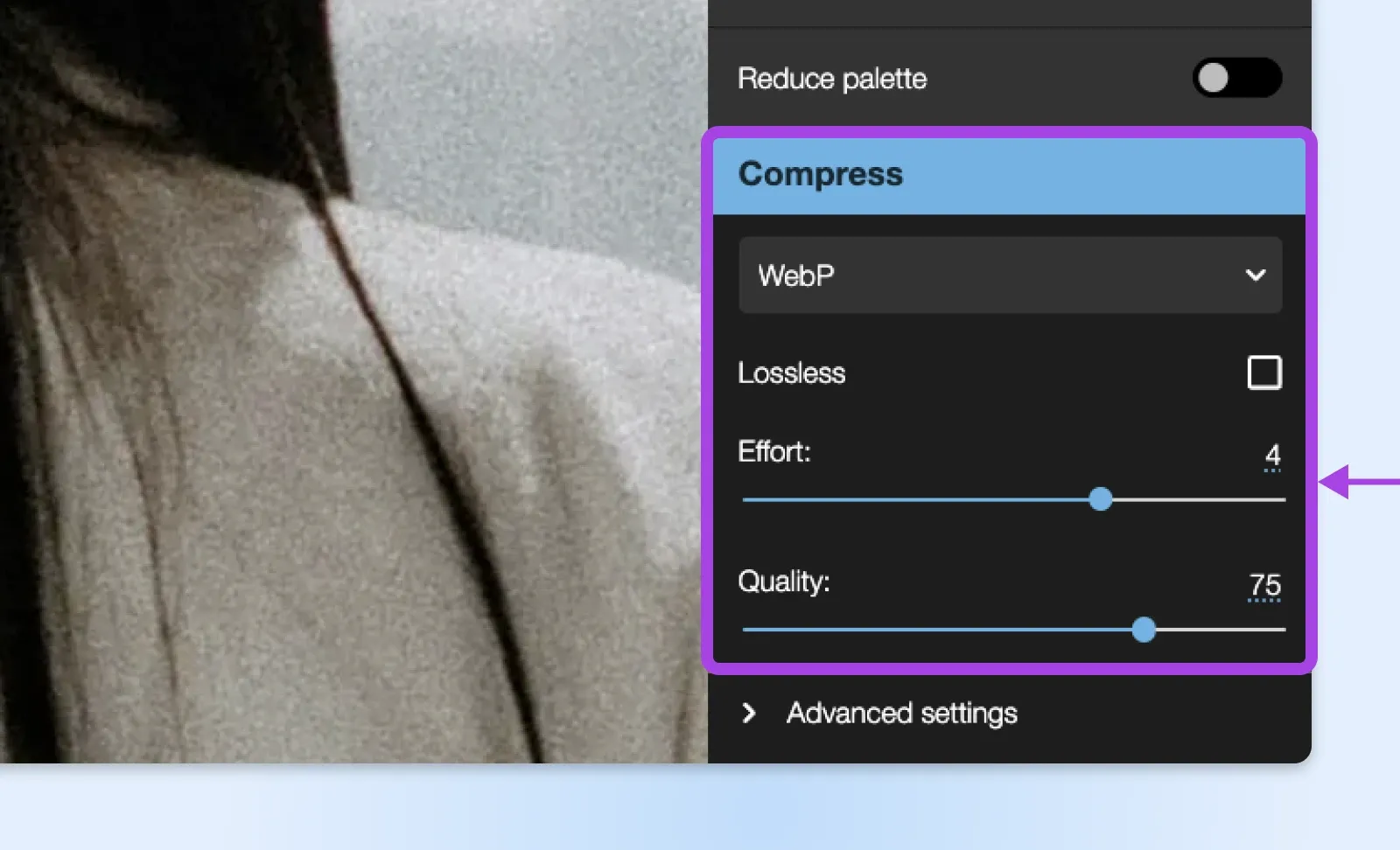The width and height of the screenshot is (1400, 850).
Task: Open the WebP format dropdown
Action: (x=989, y=275)
